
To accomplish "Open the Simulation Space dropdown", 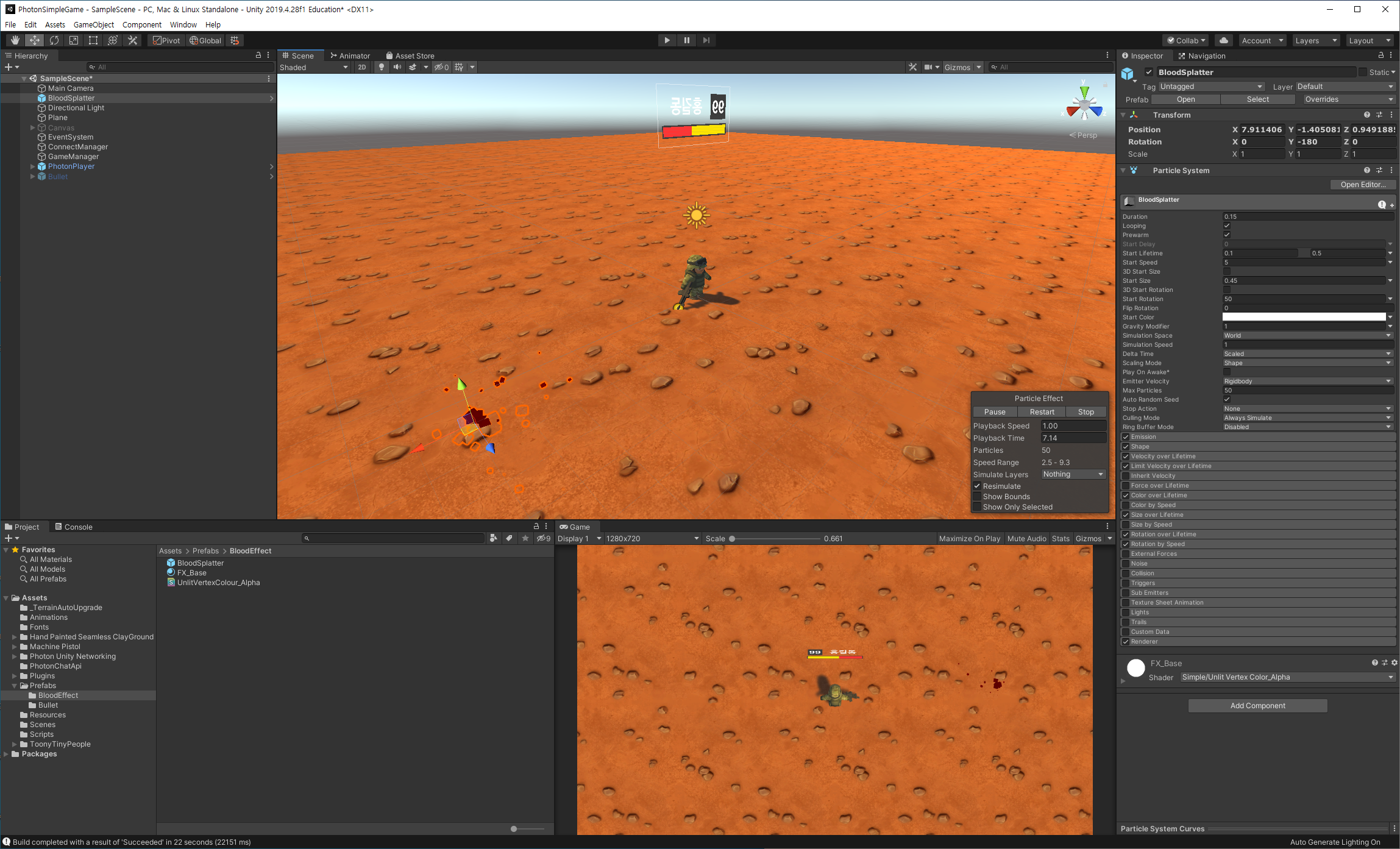I will click(1307, 336).
